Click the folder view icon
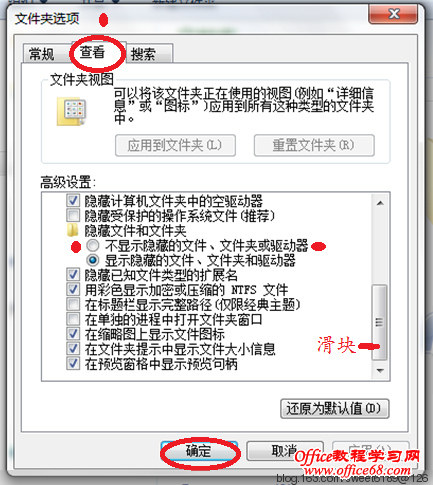This screenshot has height=485, width=433. [x=72, y=111]
